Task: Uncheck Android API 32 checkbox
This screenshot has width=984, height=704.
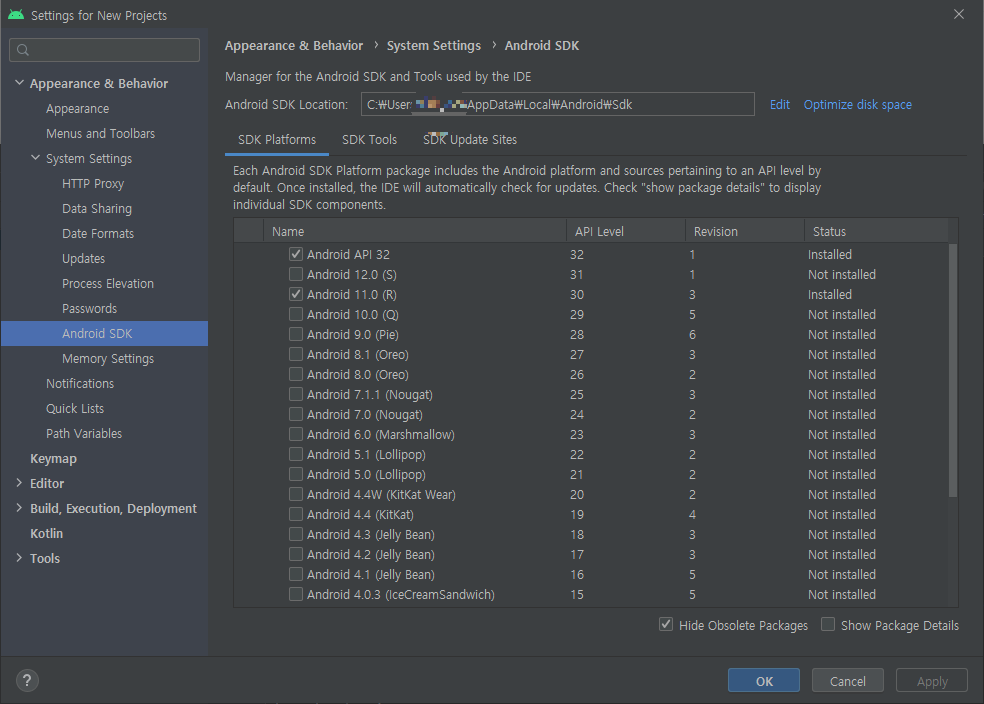Action: (x=296, y=254)
